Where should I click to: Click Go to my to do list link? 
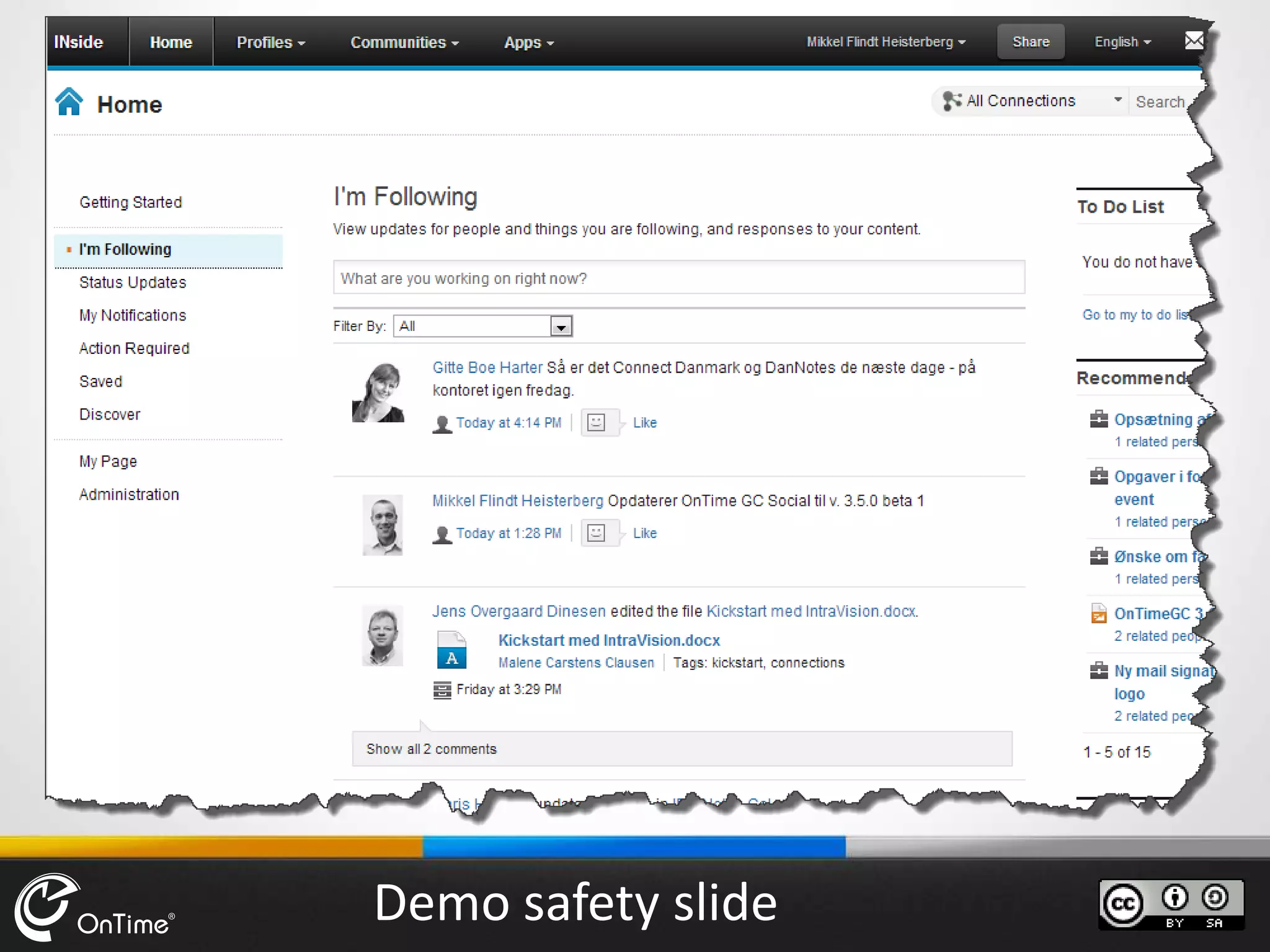click(1136, 315)
